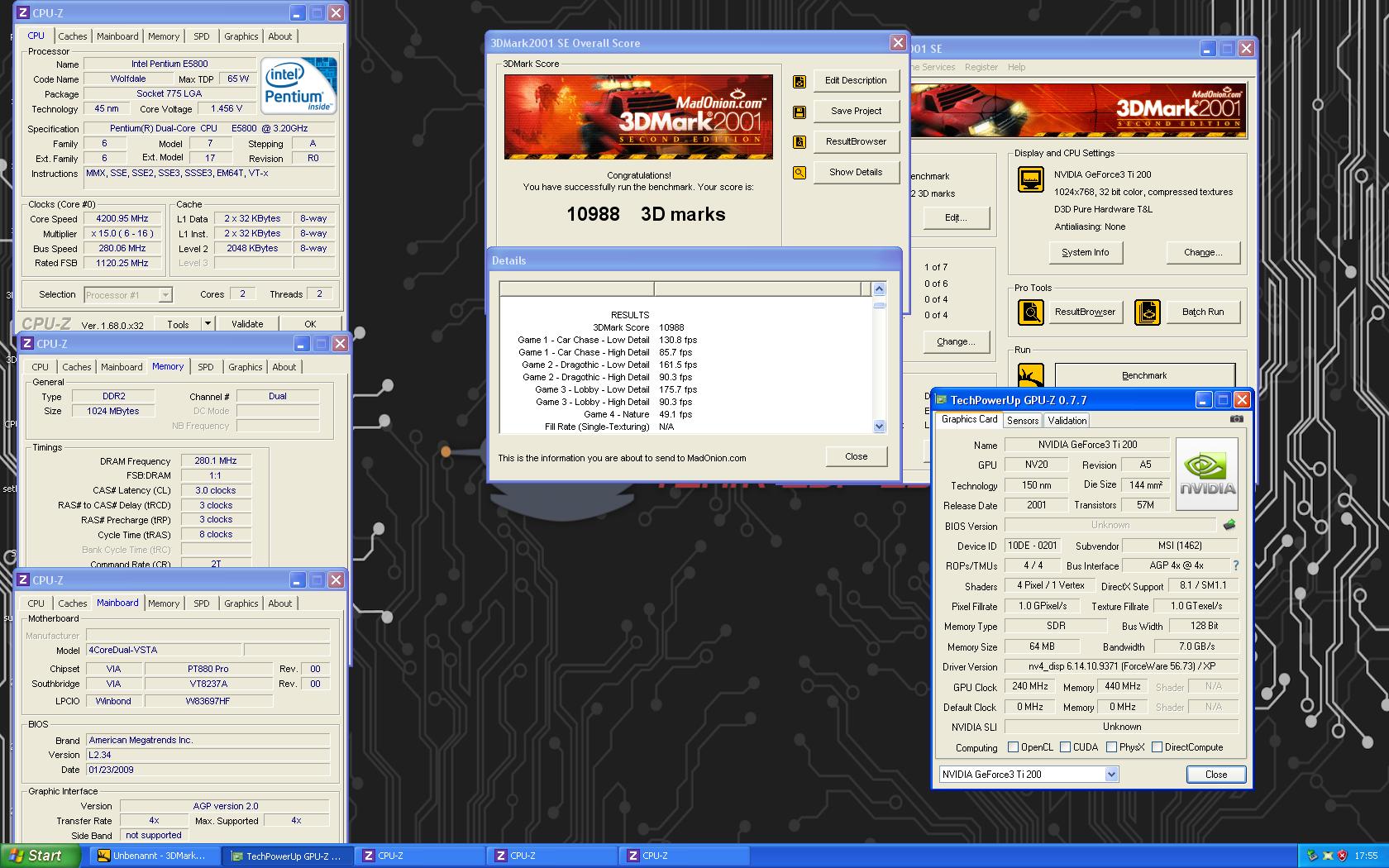
Task: Click the BIOS save chip icon in GPU-Z
Action: [x=1229, y=525]
